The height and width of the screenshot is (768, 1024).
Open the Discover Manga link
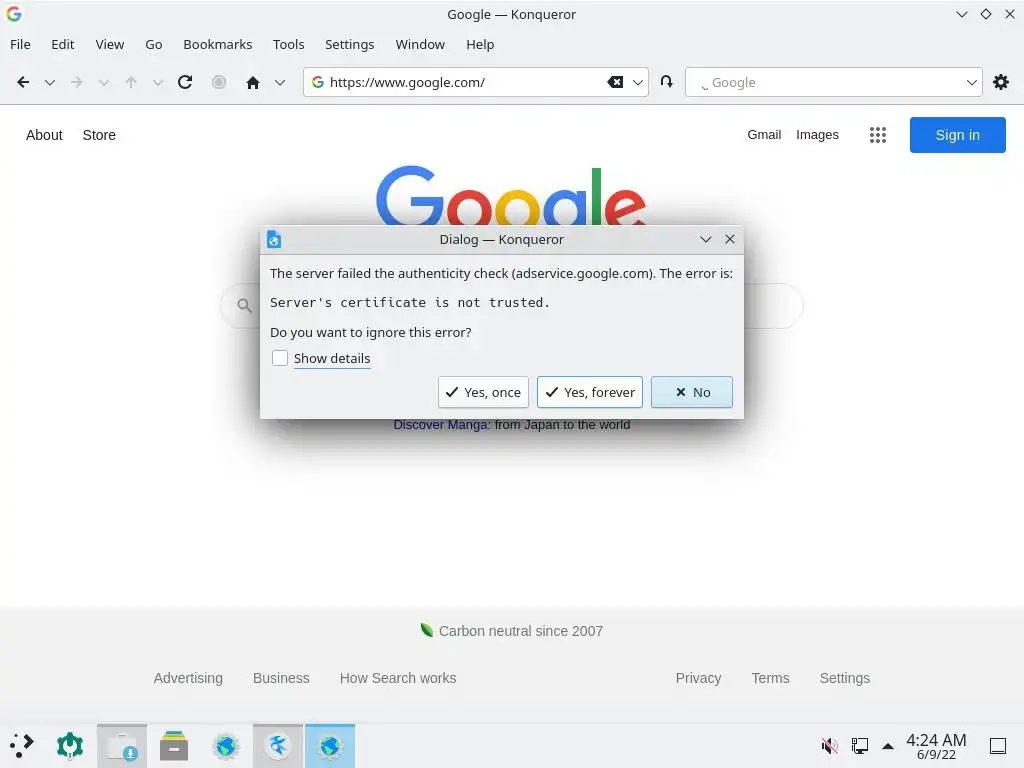click(x=441, y=424)
